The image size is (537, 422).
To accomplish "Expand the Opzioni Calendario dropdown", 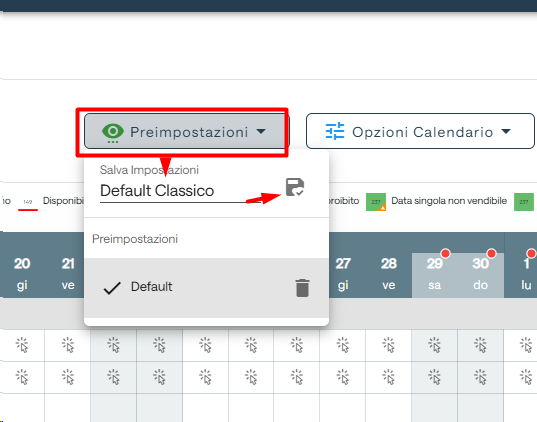I will [420, 131].
